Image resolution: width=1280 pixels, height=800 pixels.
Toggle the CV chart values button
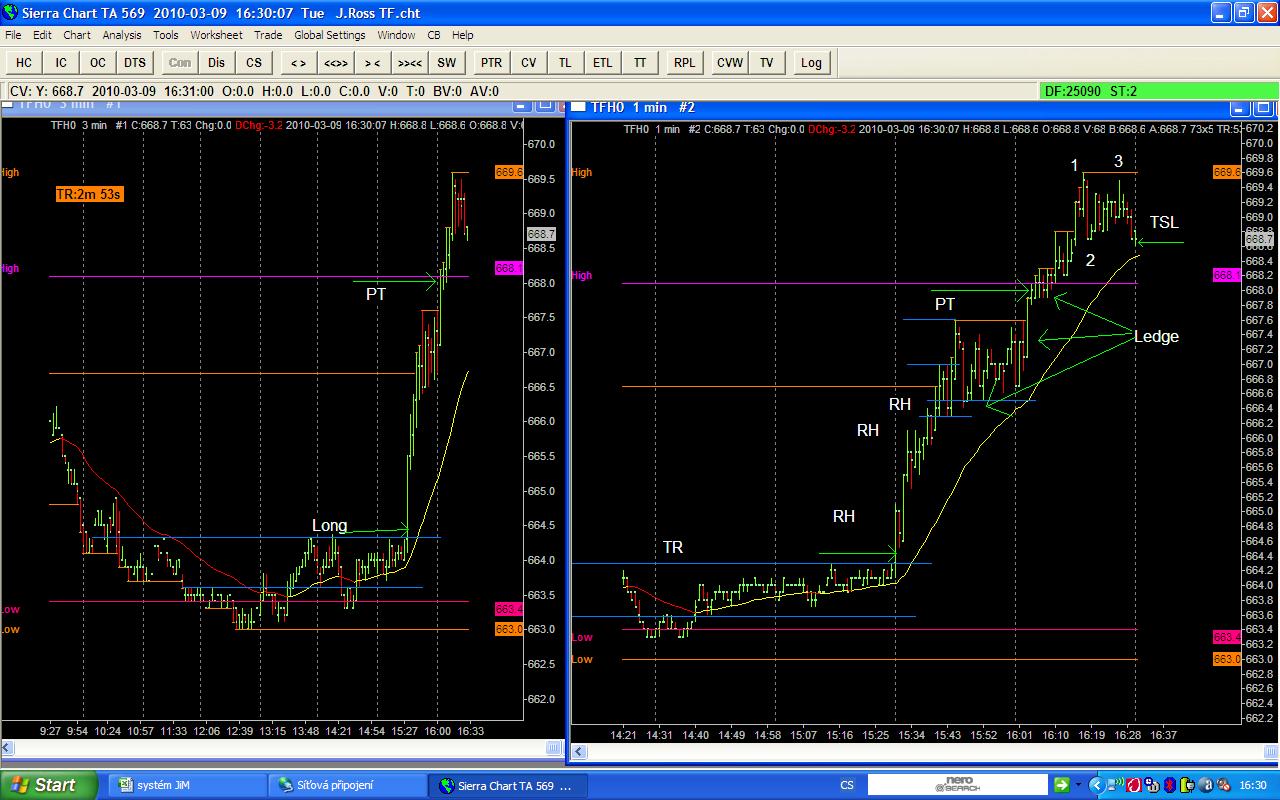click(x=528, y=62)
